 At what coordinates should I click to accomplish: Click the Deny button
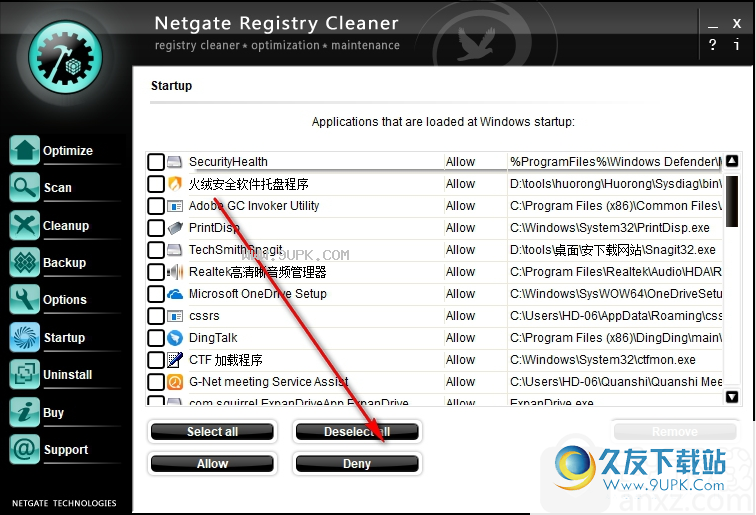[x=357, y=463]
